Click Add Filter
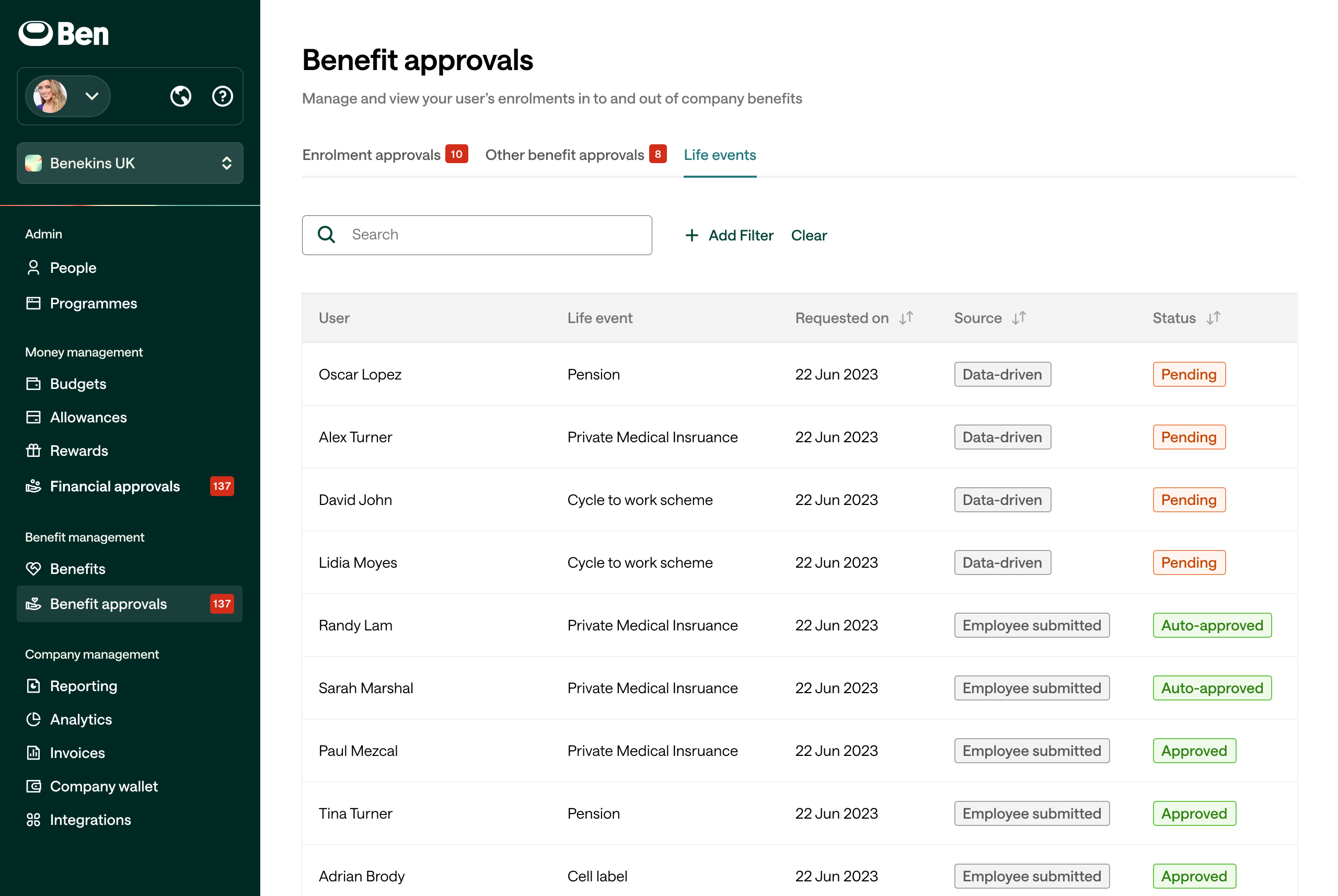The image size is (1338, 896). pyautogui.click(x=729, y=235)
